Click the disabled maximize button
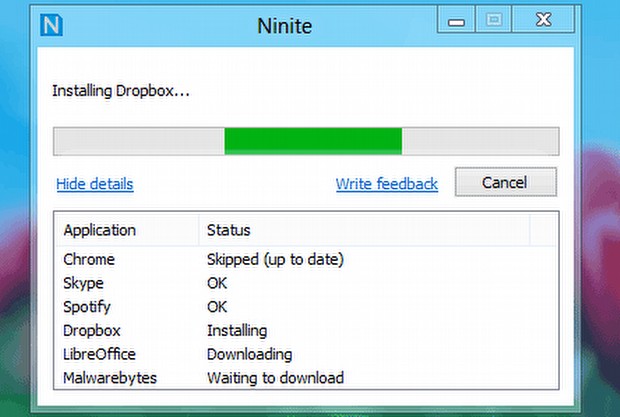Screen dimensions: 620x417 tap(493, 19)
